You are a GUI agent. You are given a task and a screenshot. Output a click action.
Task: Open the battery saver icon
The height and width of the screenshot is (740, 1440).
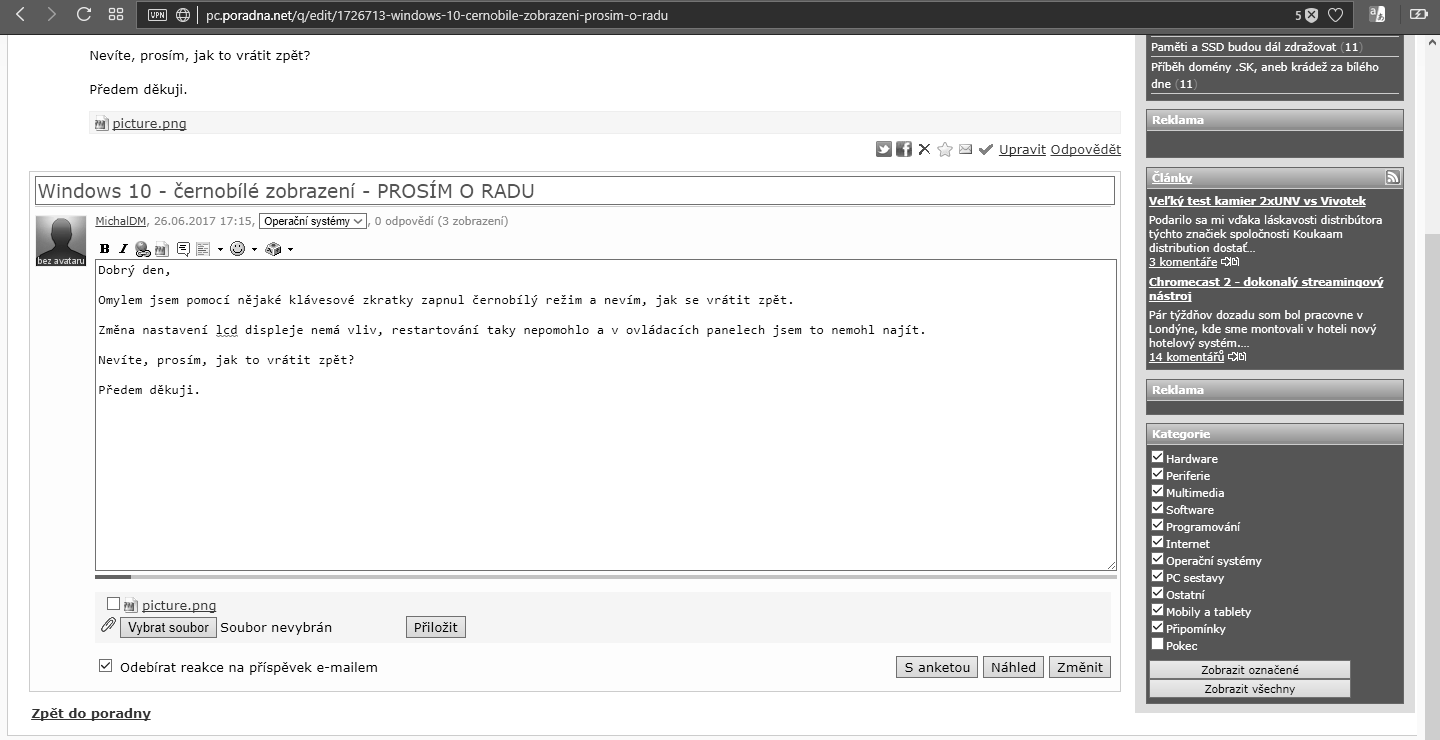1419,15
